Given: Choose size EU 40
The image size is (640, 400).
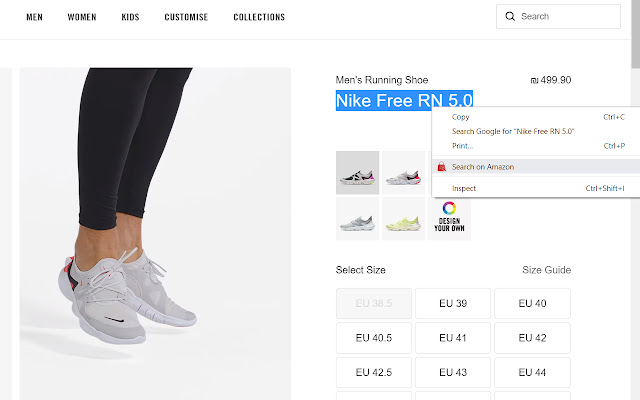Looking at the screenshot, I should click(532, 303).
